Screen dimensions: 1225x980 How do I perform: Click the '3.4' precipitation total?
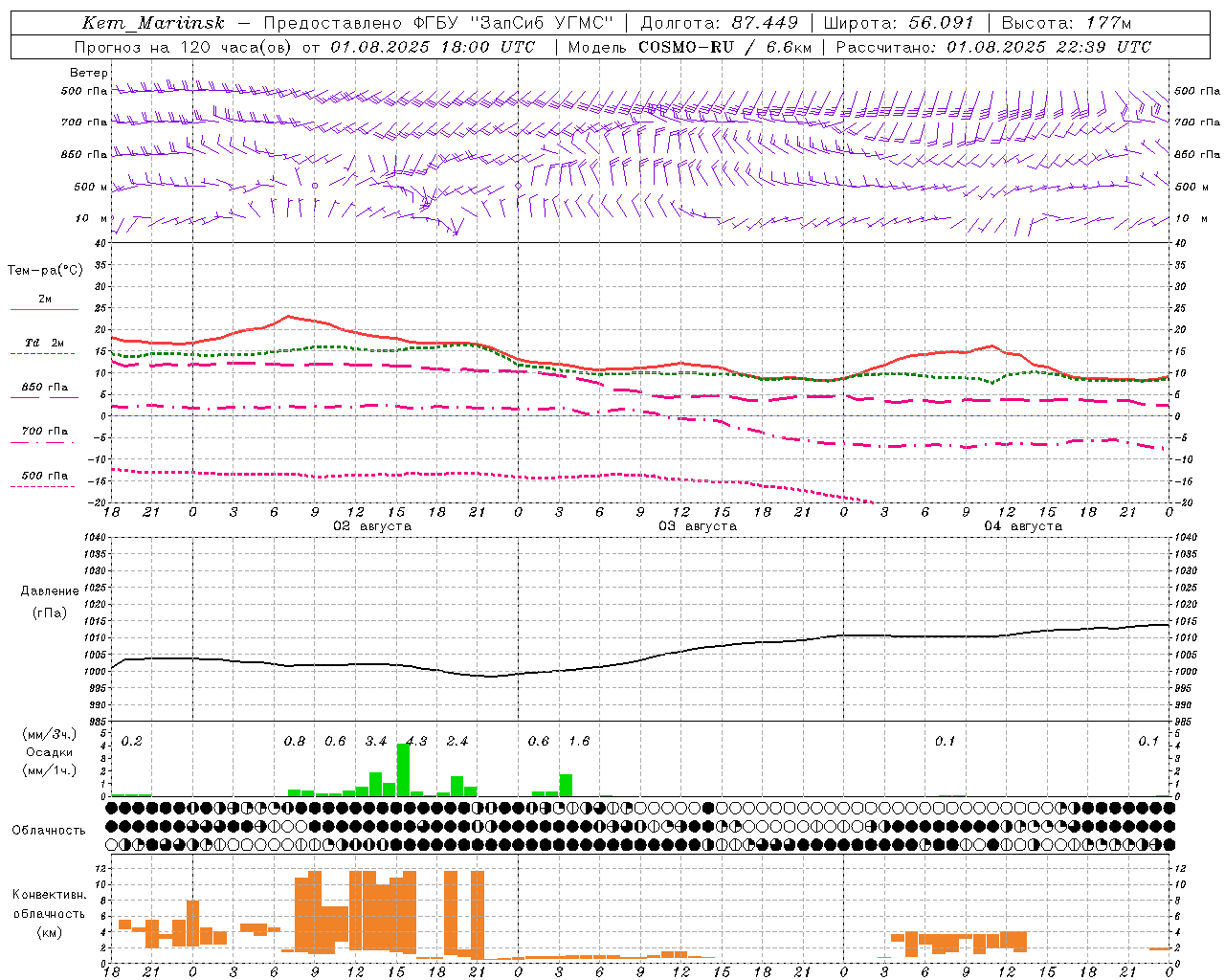click(376, 741)
